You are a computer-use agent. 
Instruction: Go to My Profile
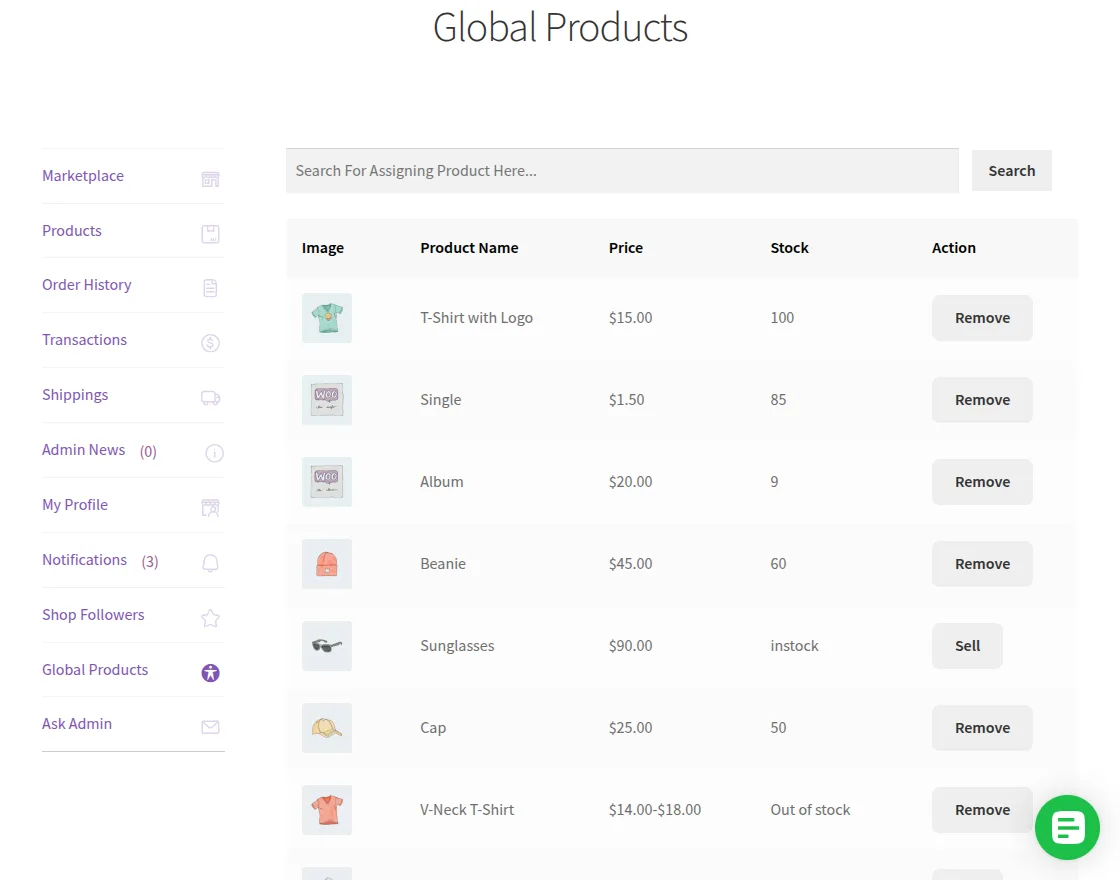pyautogui.click(x=75, y=505)
